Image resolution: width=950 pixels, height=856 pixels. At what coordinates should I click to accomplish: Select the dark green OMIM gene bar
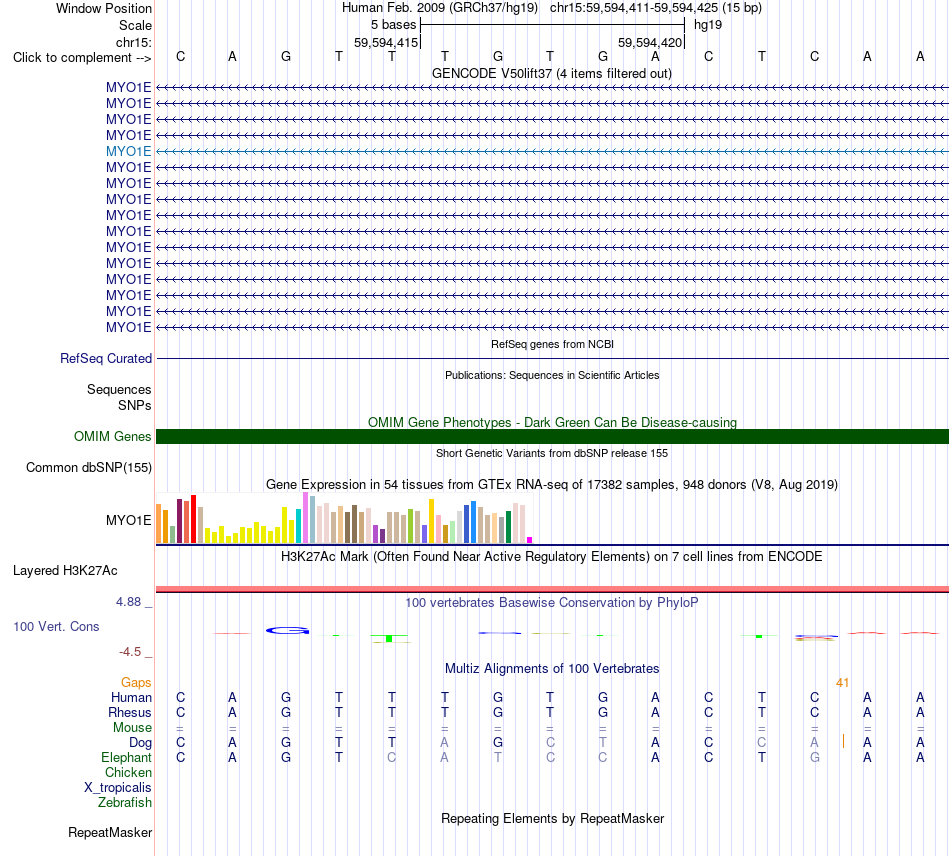click(x=552, y=436)
